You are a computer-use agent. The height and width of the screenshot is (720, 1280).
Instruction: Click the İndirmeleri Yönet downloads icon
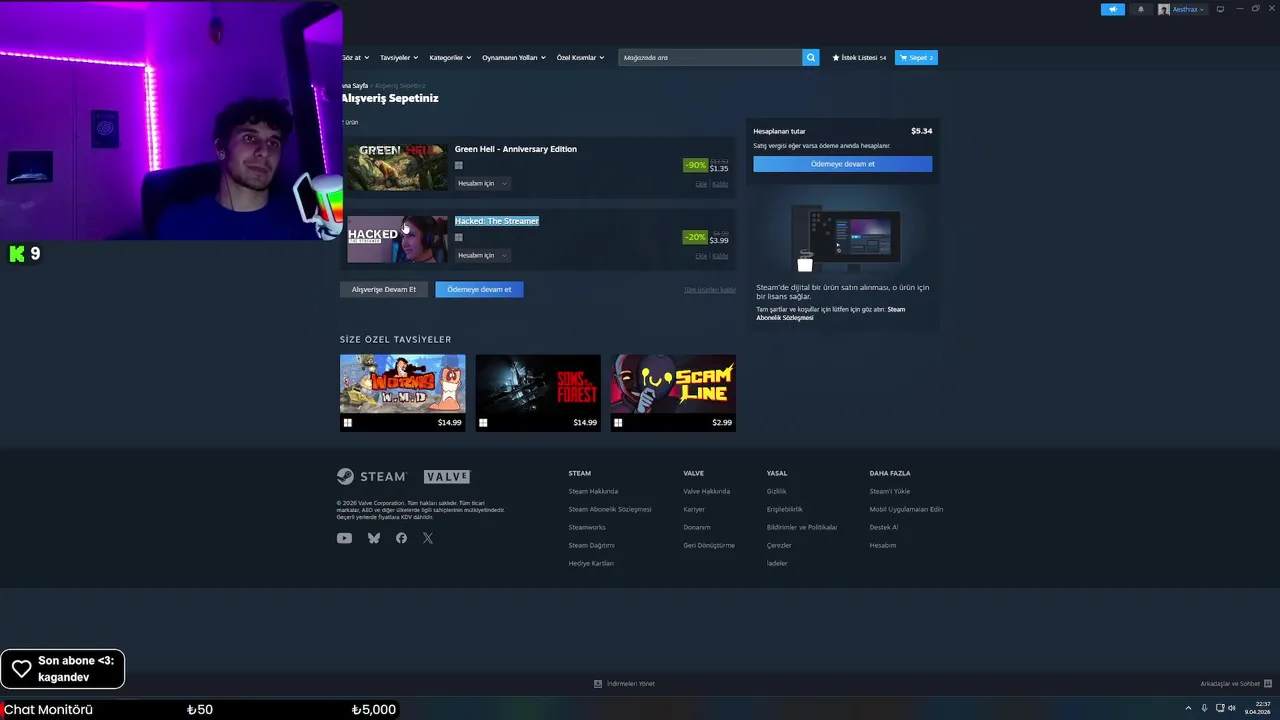pyautogui.click(x=598, y=684)
